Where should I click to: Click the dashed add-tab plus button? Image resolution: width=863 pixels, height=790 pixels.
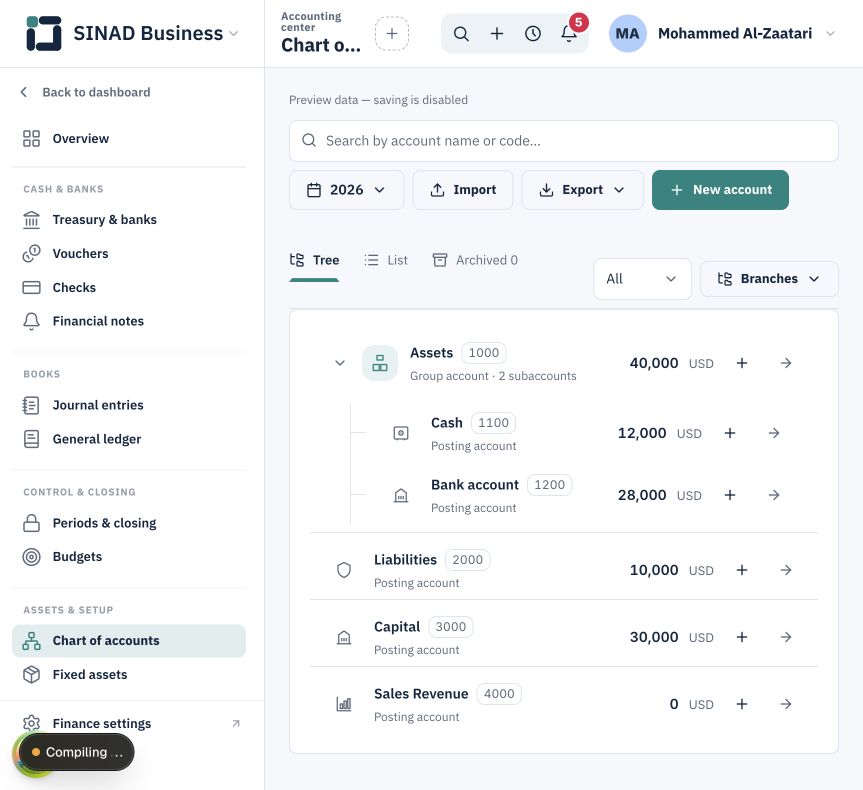[392, 34]
